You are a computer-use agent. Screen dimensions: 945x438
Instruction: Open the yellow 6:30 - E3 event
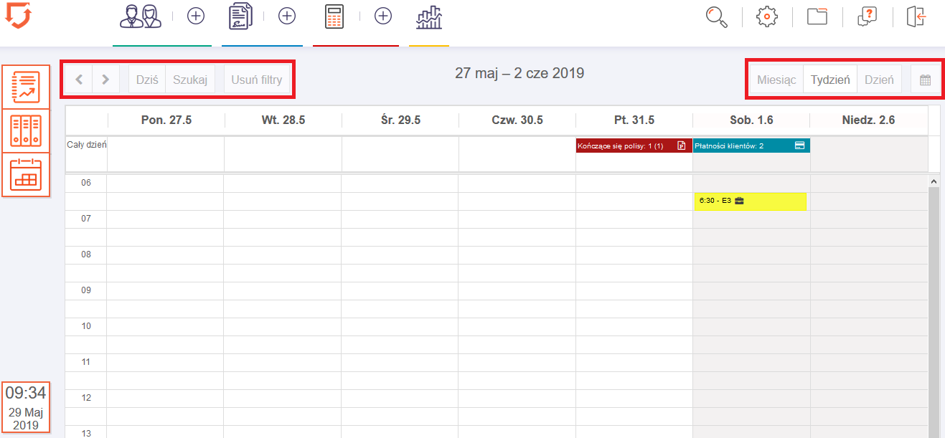[749, 201]
